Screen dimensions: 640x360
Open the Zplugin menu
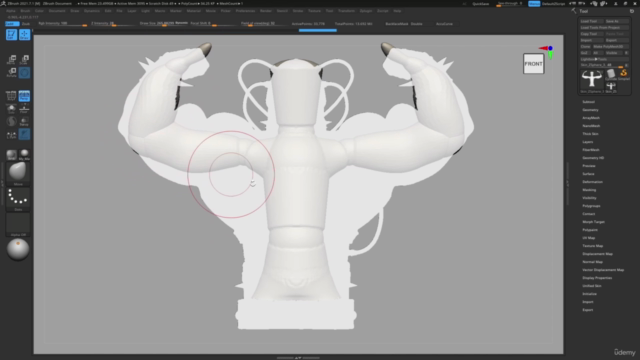pyautogui.click(x=366, y=11)
